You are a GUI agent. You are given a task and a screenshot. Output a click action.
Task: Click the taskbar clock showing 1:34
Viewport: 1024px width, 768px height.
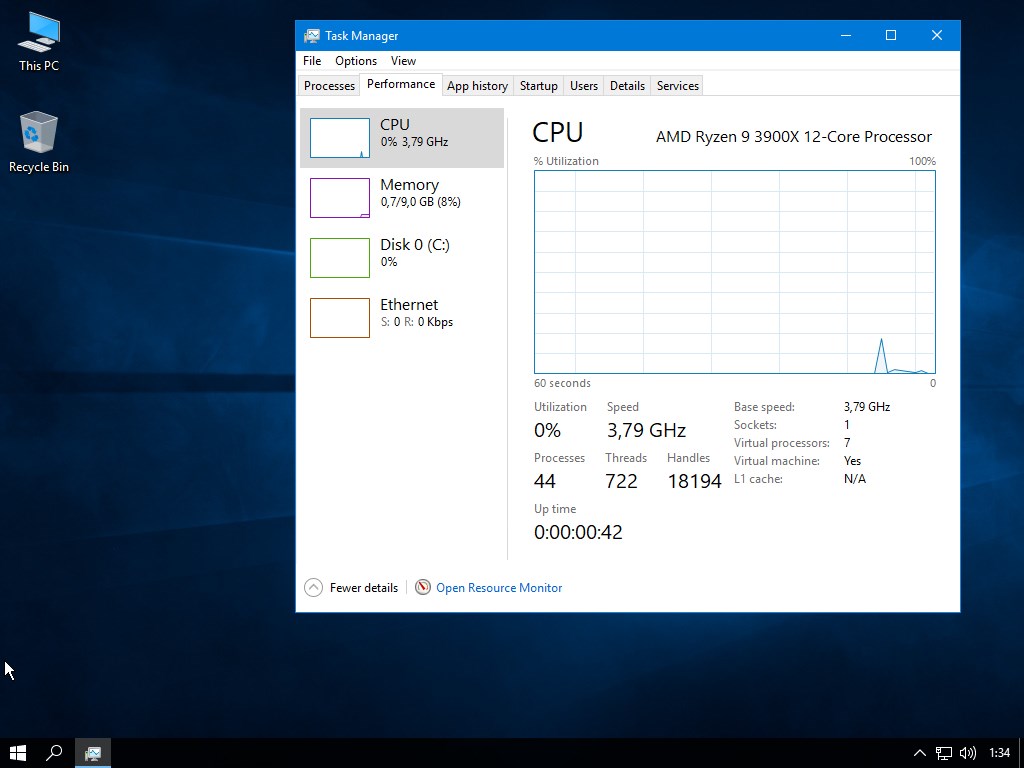pyautogui.click(x=999, y=753)
